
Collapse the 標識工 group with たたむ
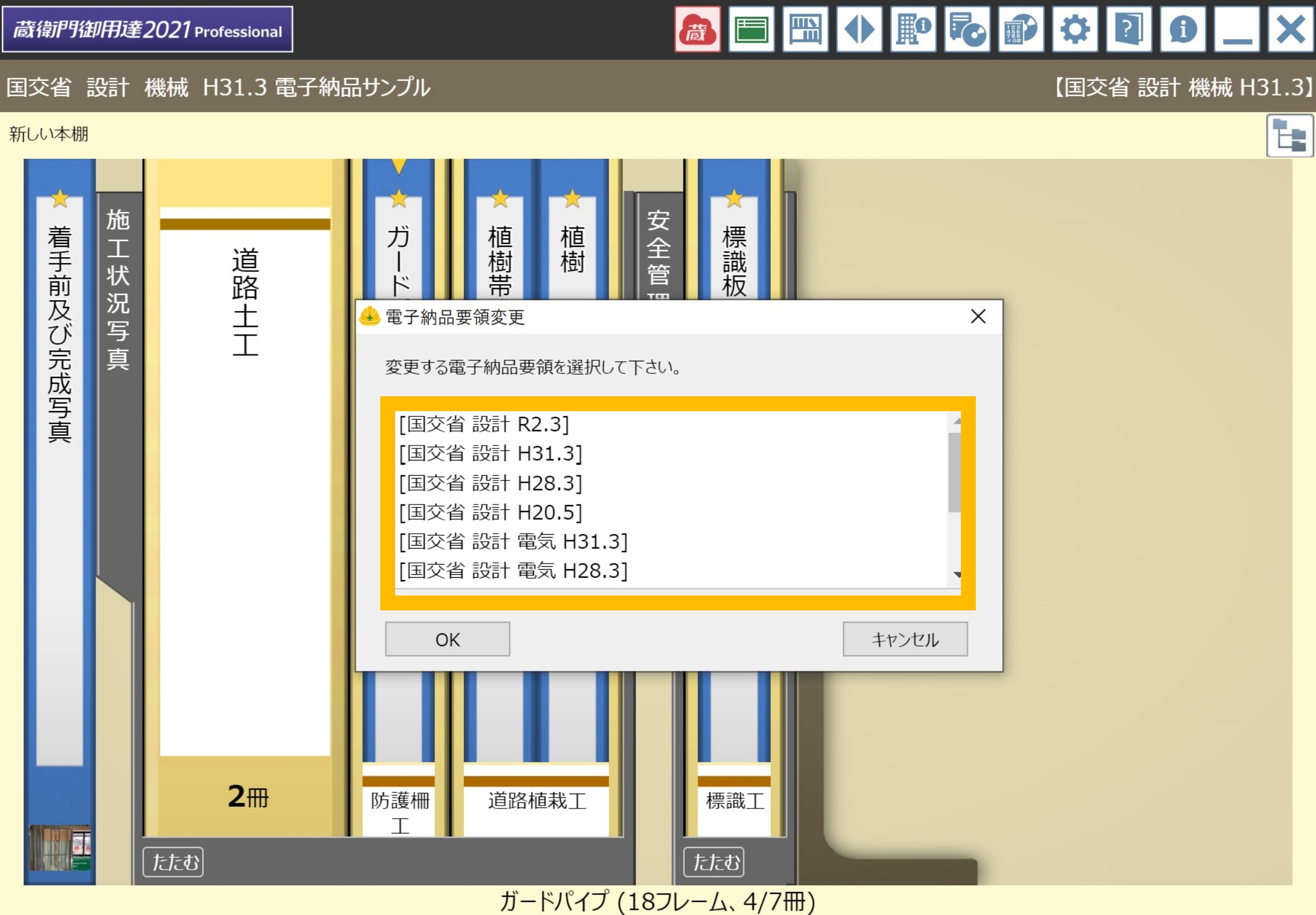click(714, 862)
